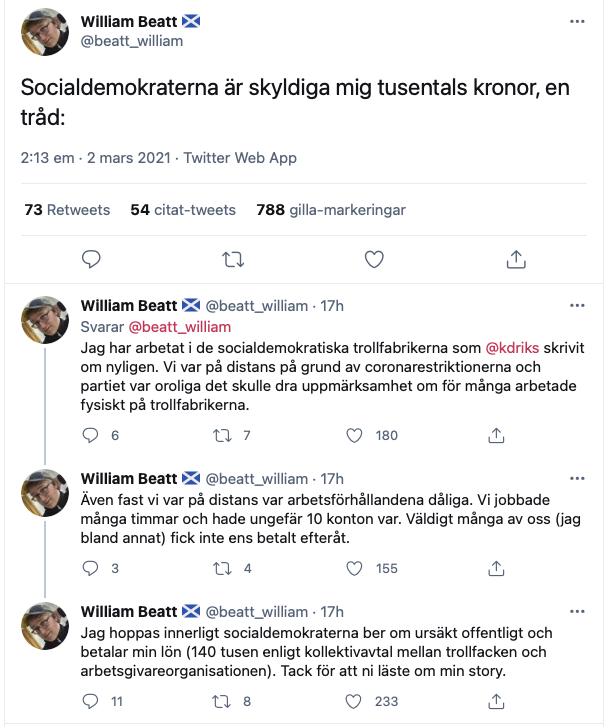
Task: View the 54 citat-tweets list
Action: 183,210
